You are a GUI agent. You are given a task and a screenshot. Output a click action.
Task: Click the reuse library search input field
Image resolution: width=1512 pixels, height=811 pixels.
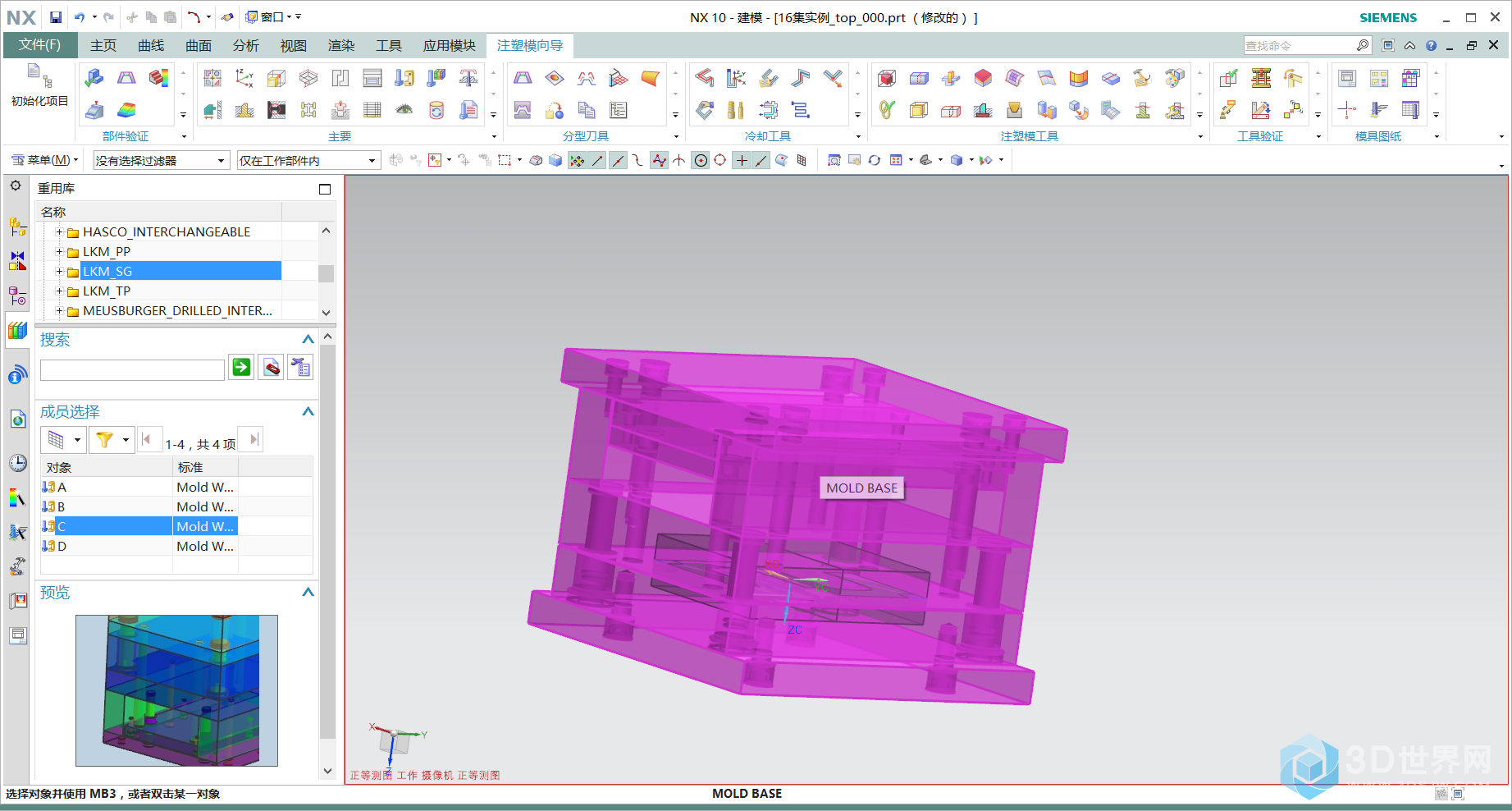pos(132,369)
